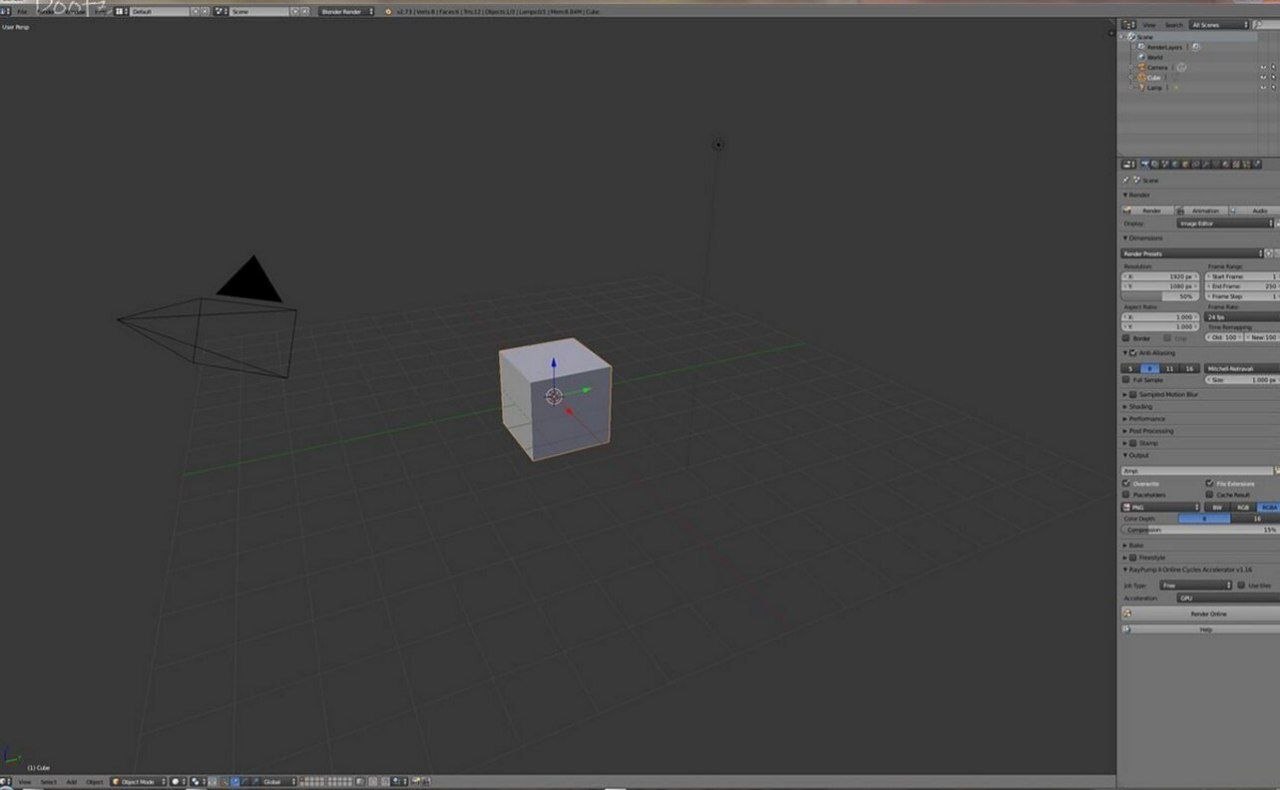Screen dimensions: 1280x790
Task: Open the Object Constraints properties tab
Action: point(1195,164)
